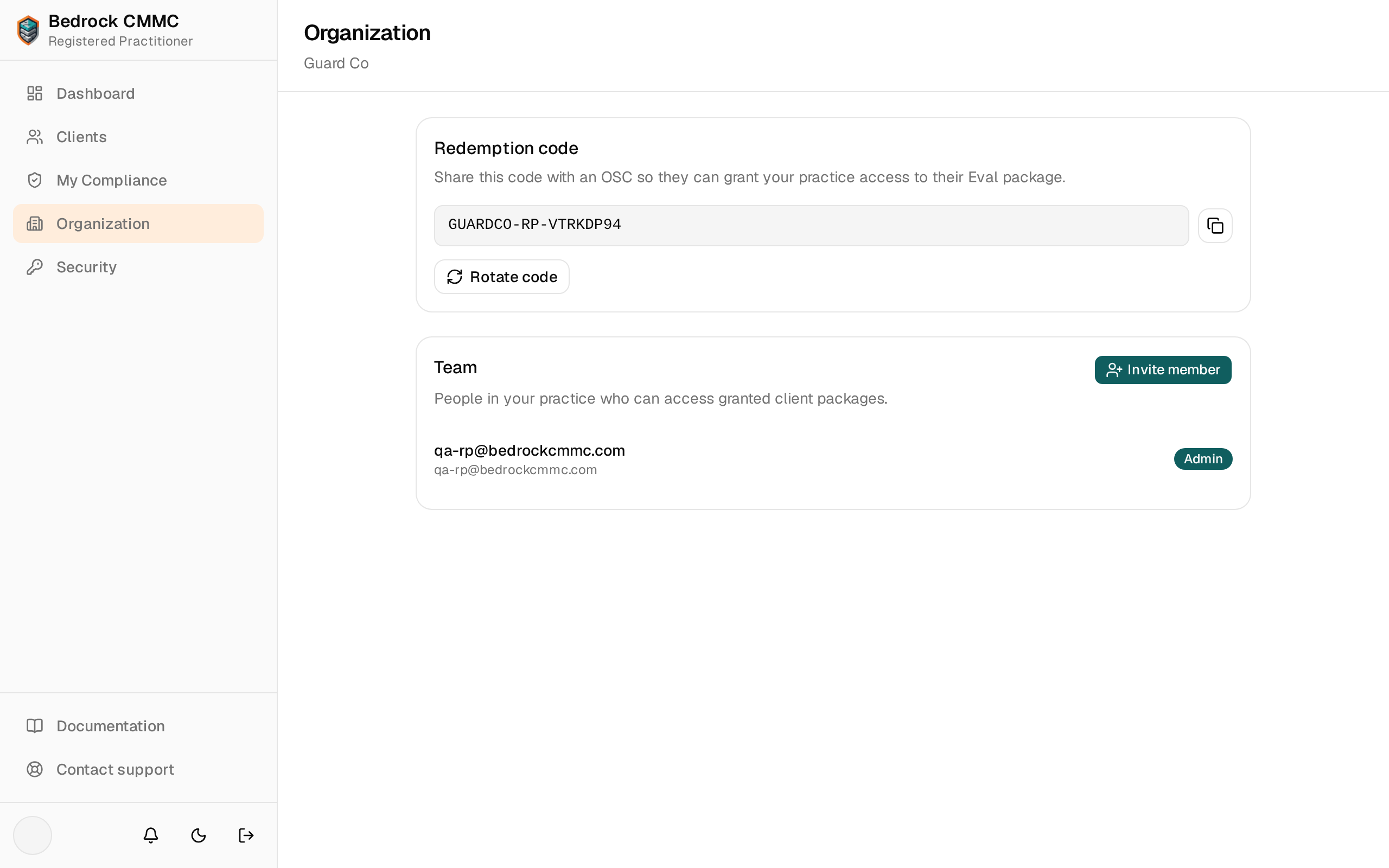Click the Documentation book icon
Viewport: 1389px width, 868px height.
[35, 726]
